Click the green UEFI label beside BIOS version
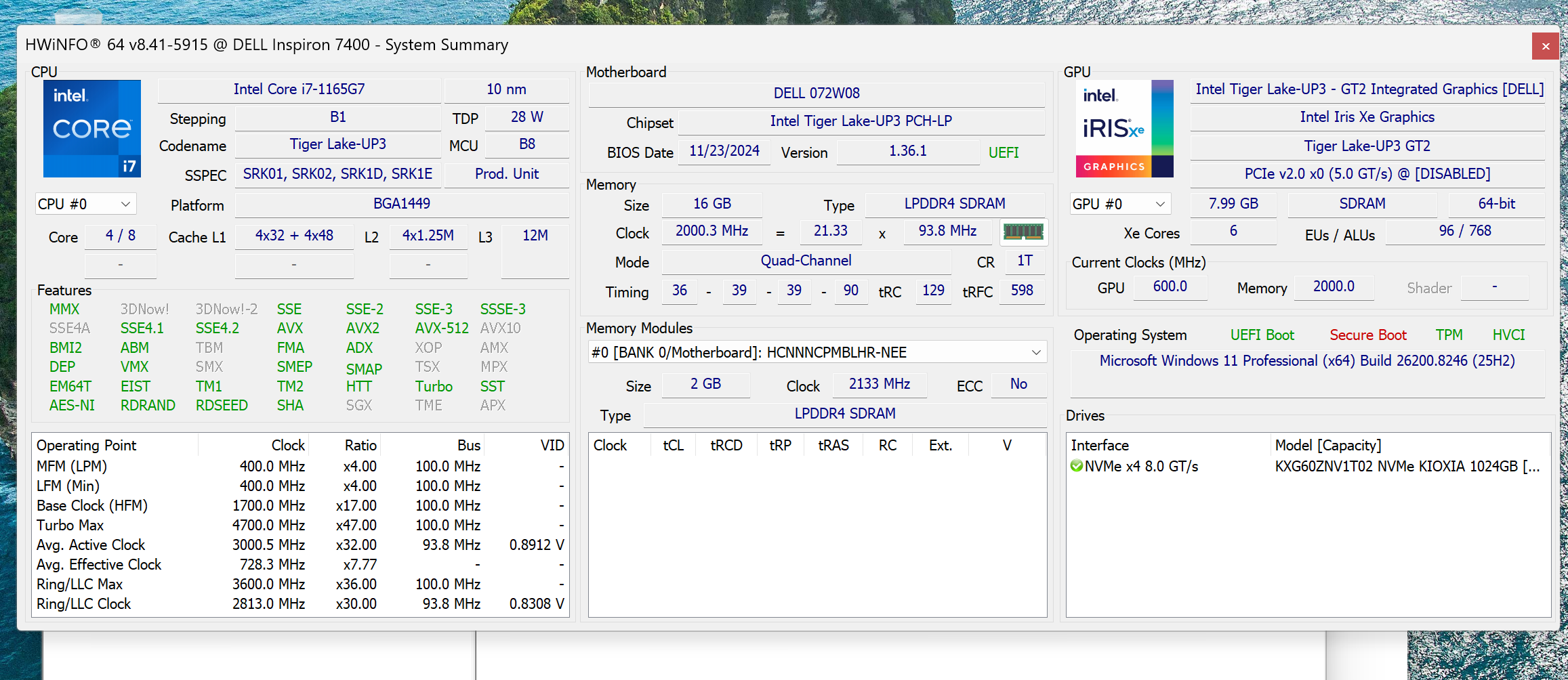Screen dimensions: 1568x680 [x=1004, y=153]
